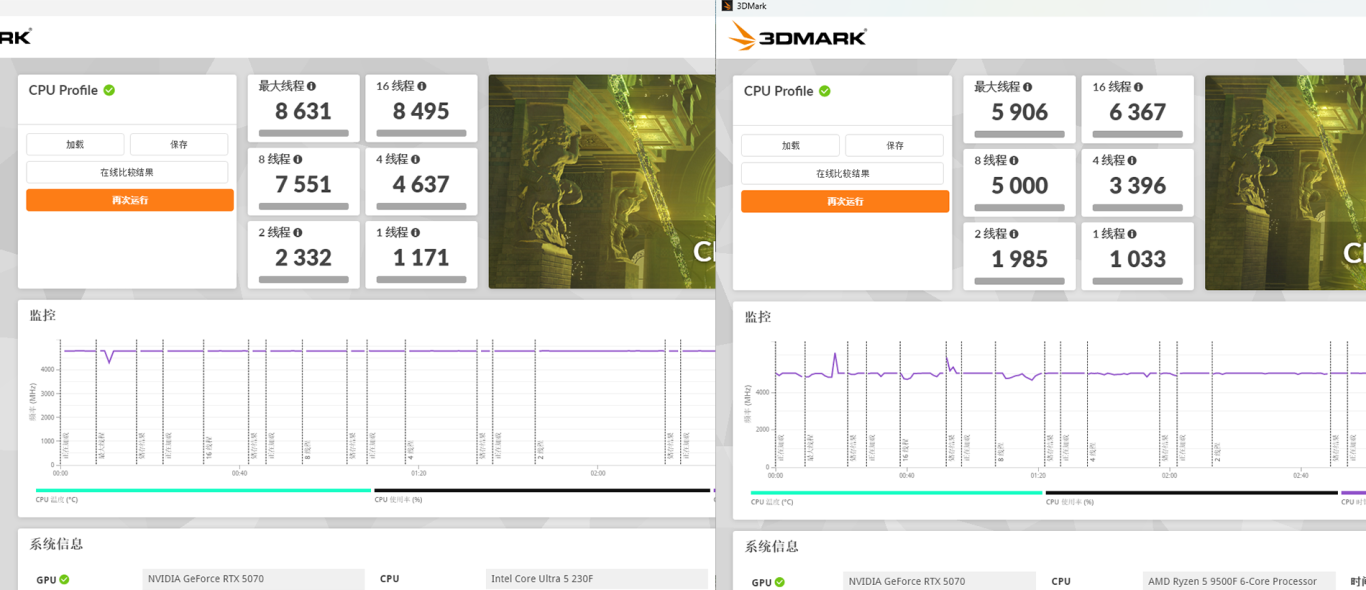The image size is (1366, 590).
Task: Click 加载 button in the Intel window
Action: tap(75, 144)
